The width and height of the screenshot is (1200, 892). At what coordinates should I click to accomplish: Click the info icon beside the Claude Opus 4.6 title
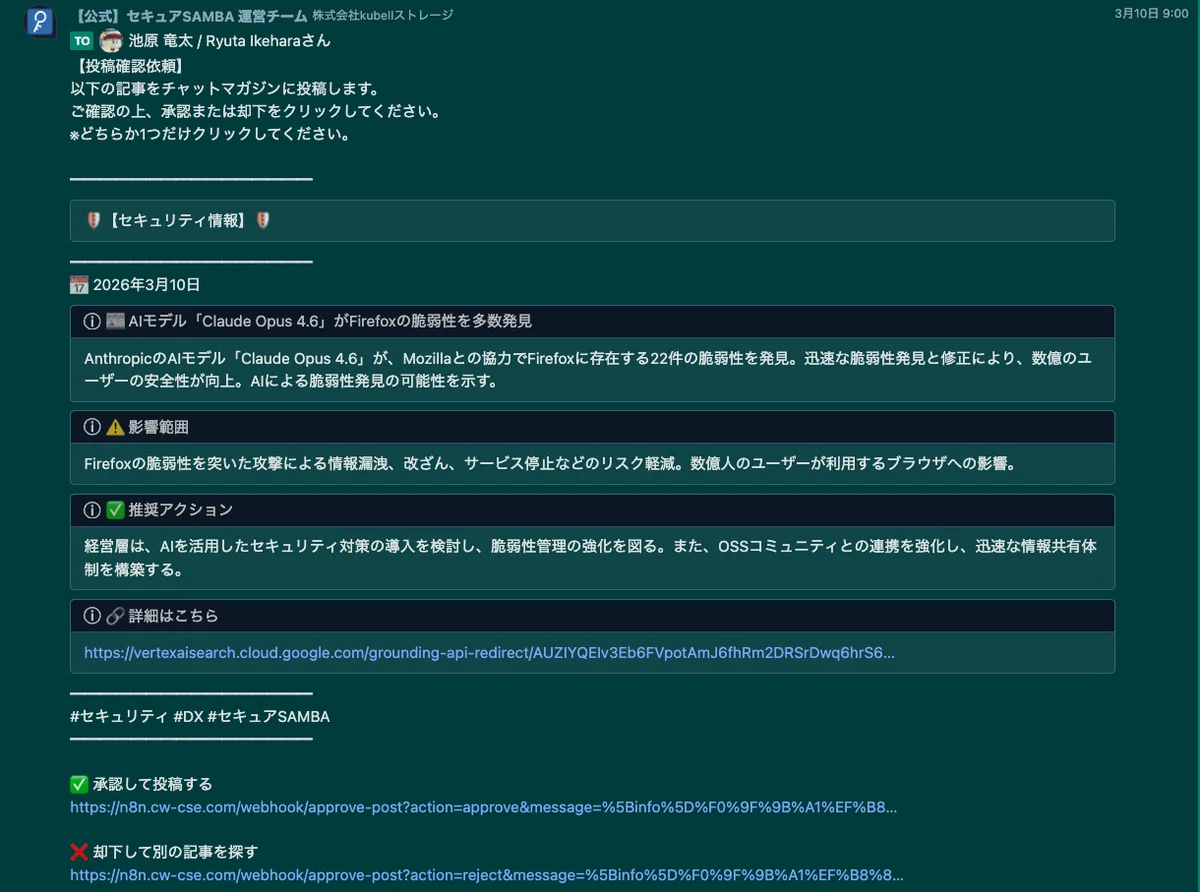click(92, 321)
